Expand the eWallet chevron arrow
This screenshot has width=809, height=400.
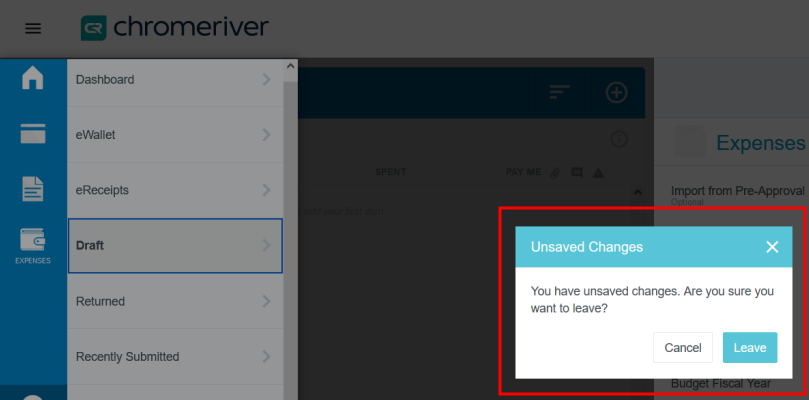(x=266, y=134)
